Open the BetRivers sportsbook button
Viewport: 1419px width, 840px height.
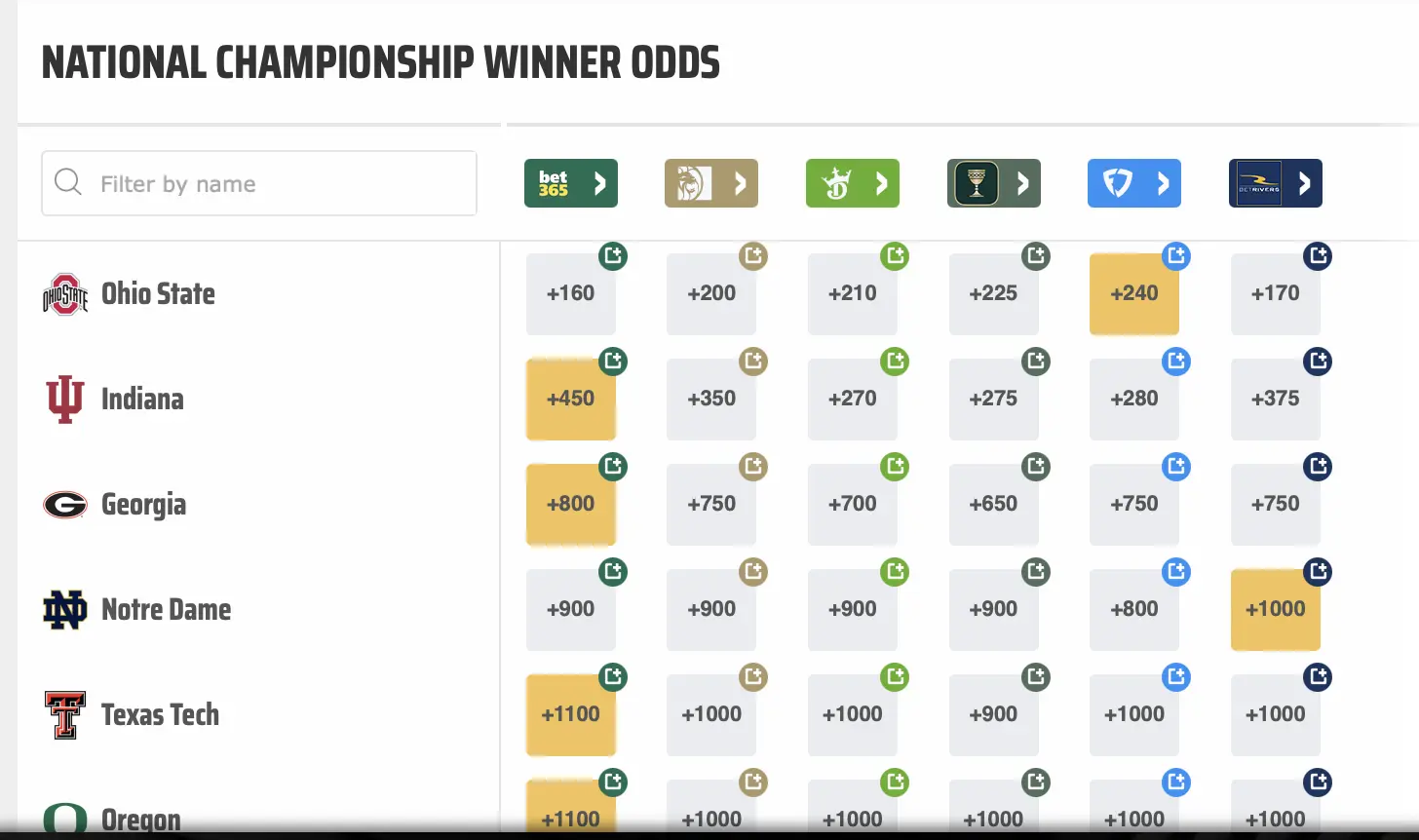pyautogui.click(x=1275, y=183)
